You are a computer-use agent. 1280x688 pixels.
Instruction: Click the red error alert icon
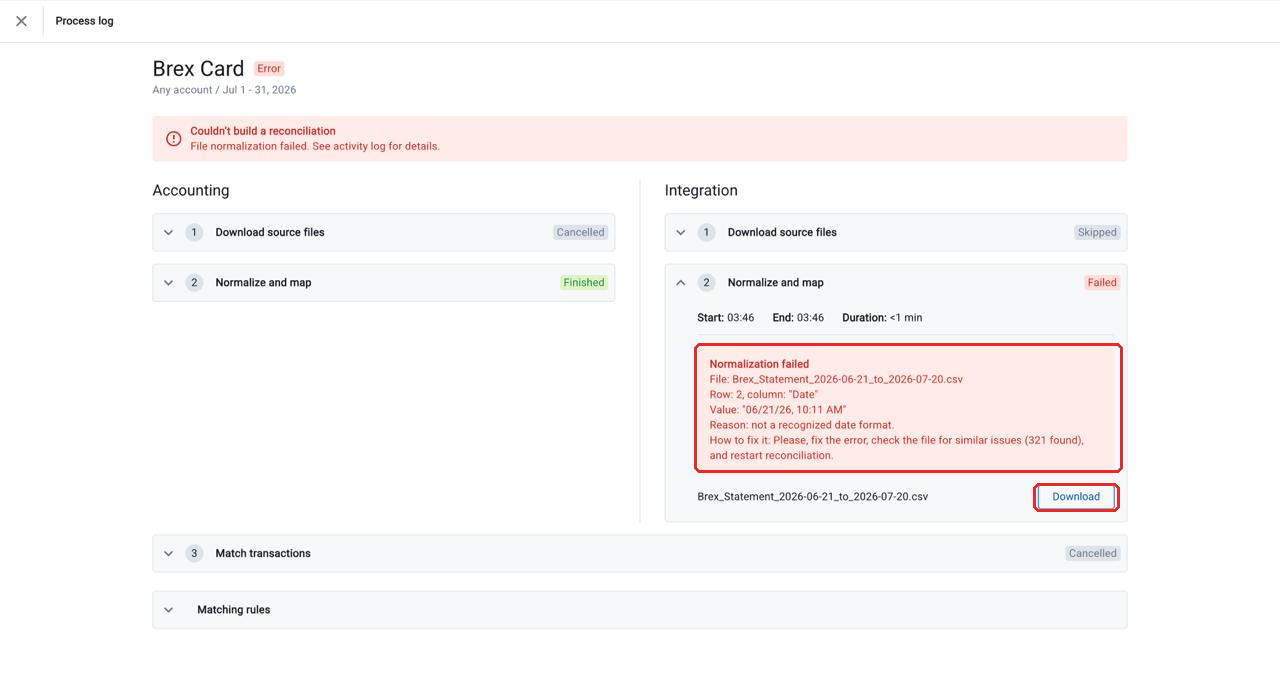(174, 138)
